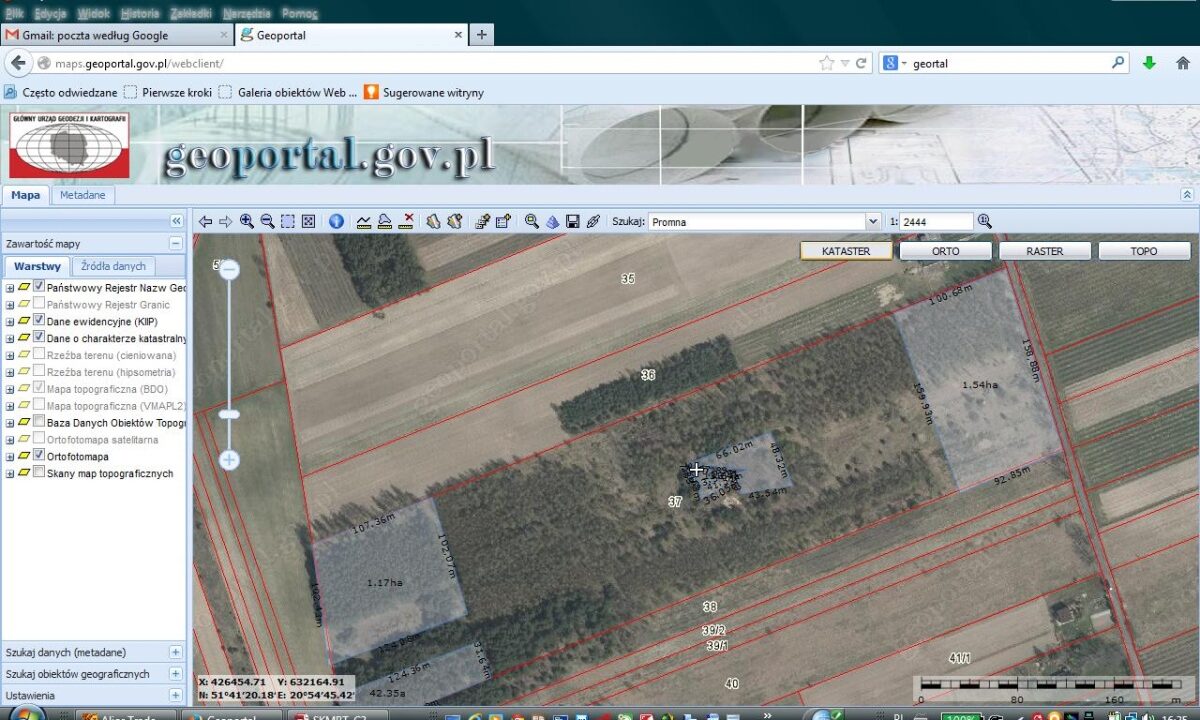
Task: Uncheck Dane ewidencyjne (KIIP) layer
Action: pos(39,321)
